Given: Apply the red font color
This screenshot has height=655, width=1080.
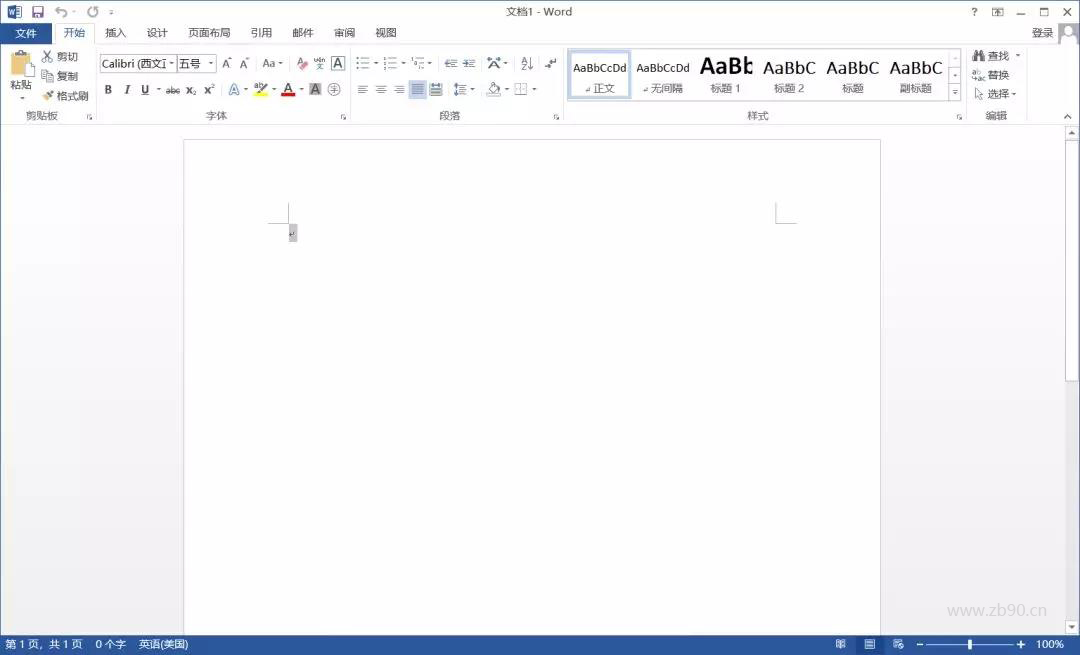Looking at the screenshot, I should coord(286,89).
